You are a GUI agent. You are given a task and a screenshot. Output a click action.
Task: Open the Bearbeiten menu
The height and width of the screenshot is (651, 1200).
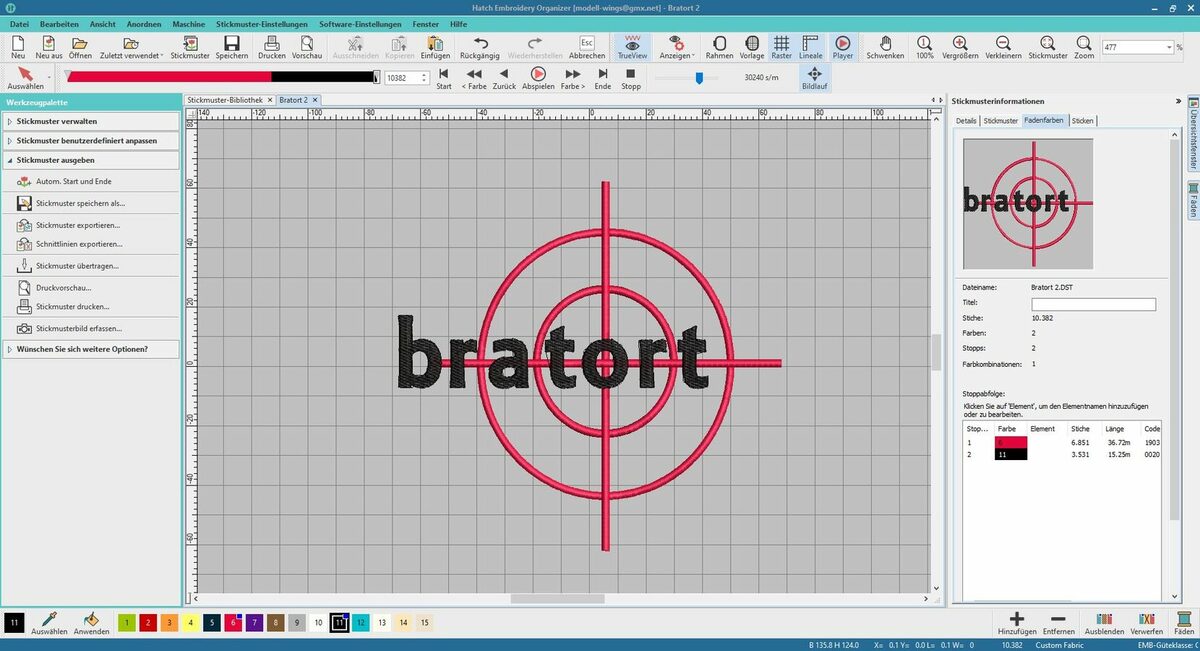(x=59, y=23)
